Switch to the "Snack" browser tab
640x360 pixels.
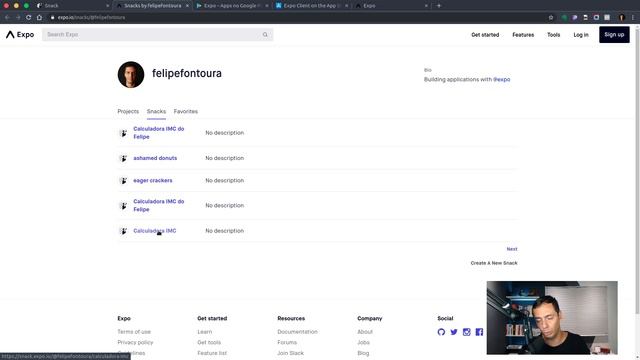[71, 6]
